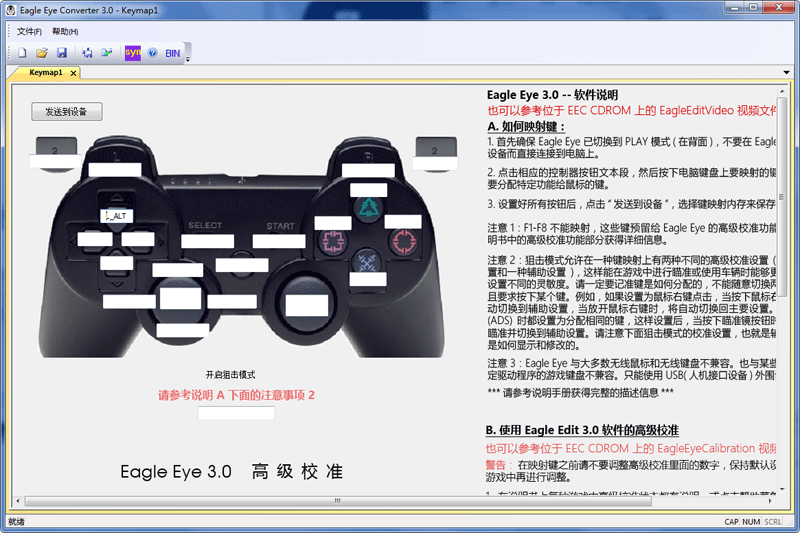
Task: Select the left stick center L3 field
Action: point(181,298)
